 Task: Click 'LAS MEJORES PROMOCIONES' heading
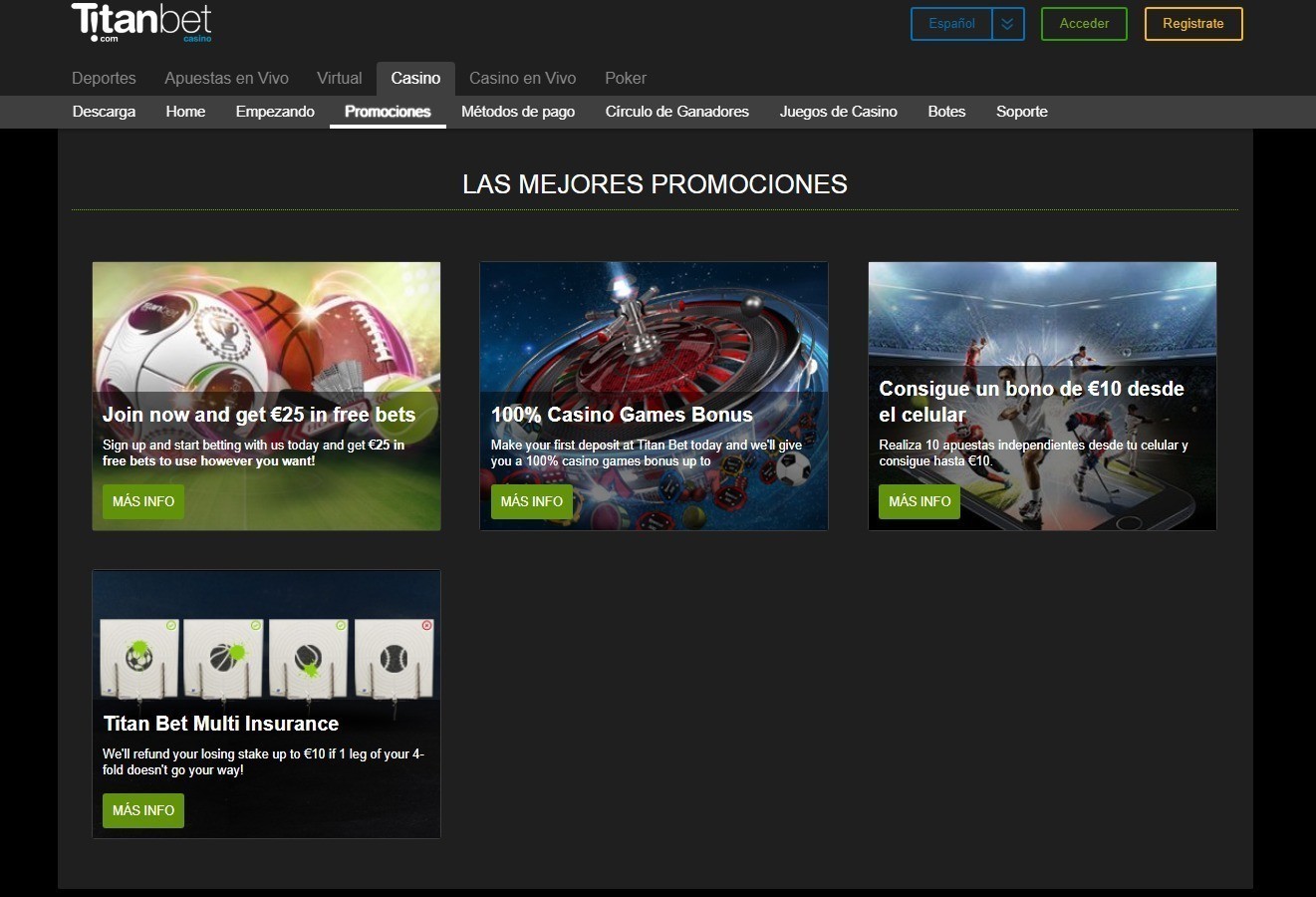(x=655, y=184)
